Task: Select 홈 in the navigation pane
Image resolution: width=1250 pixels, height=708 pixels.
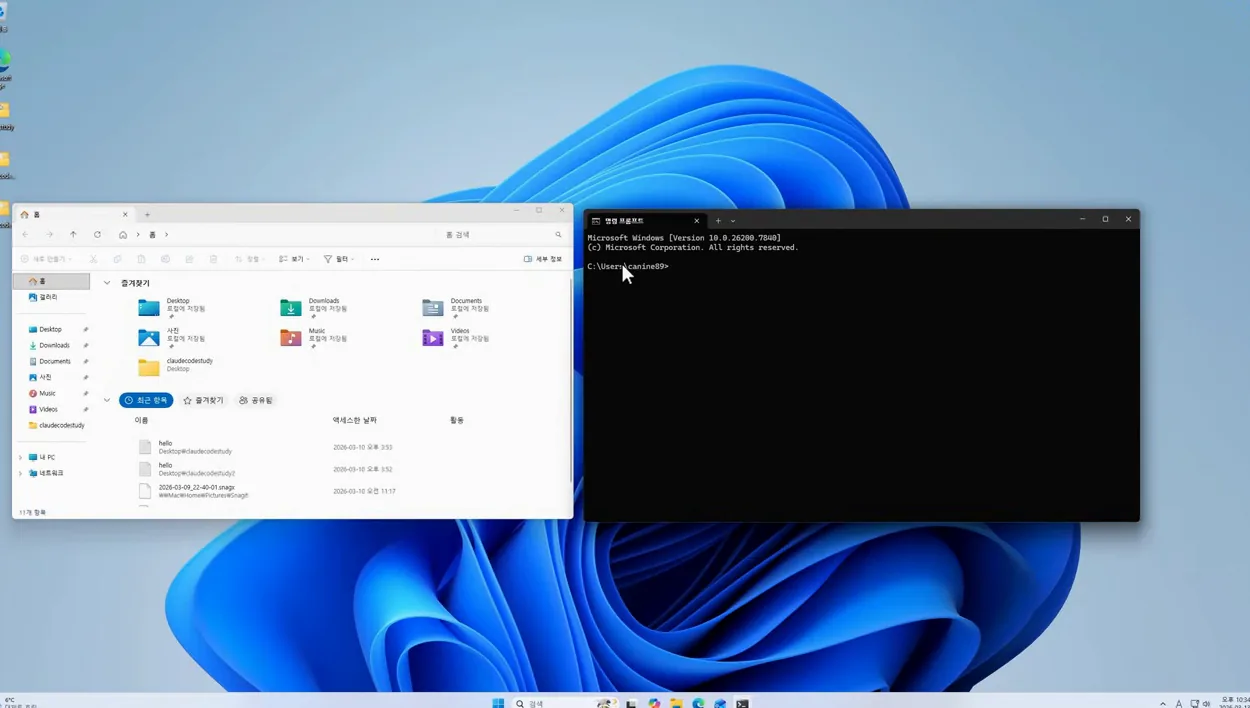Action: 52,282
